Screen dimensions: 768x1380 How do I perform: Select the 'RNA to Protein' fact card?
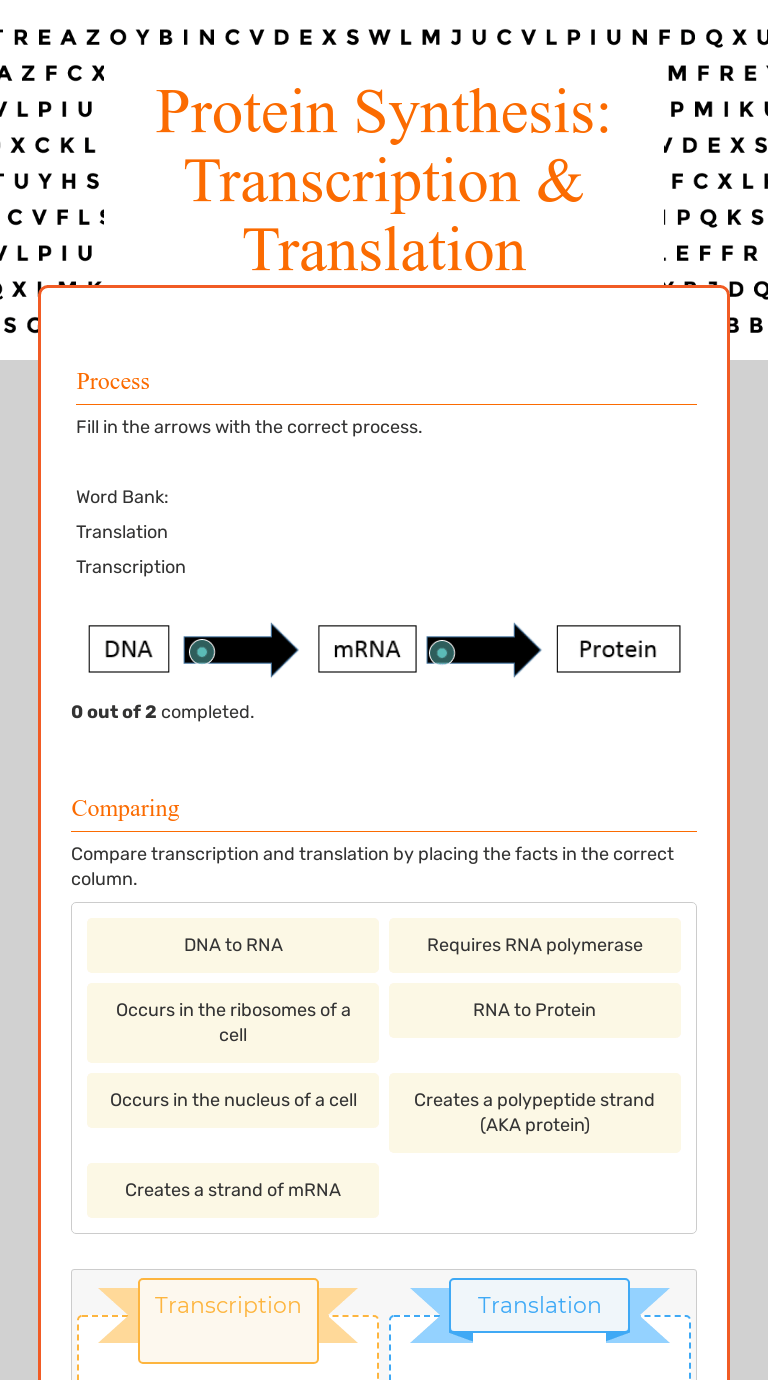pyautogui.click(x=535, y=1010)
